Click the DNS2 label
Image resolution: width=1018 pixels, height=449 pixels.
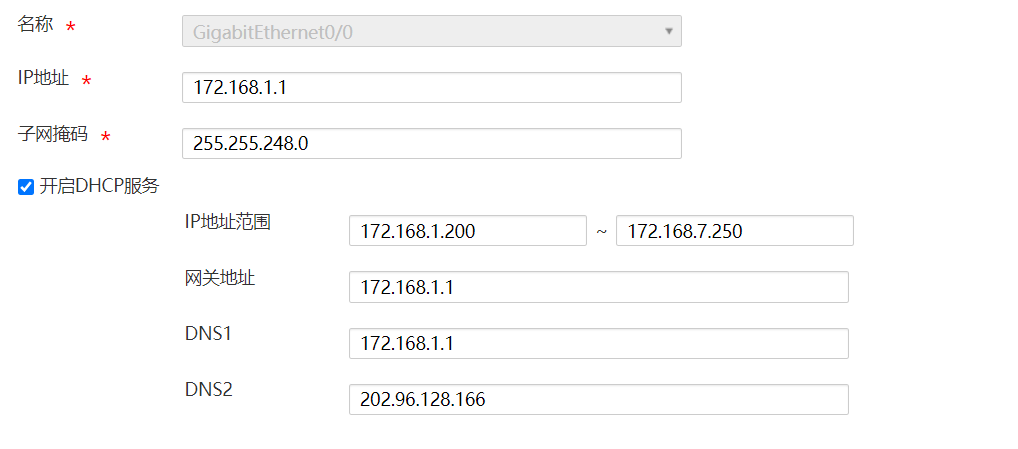(x=208, y=389)
